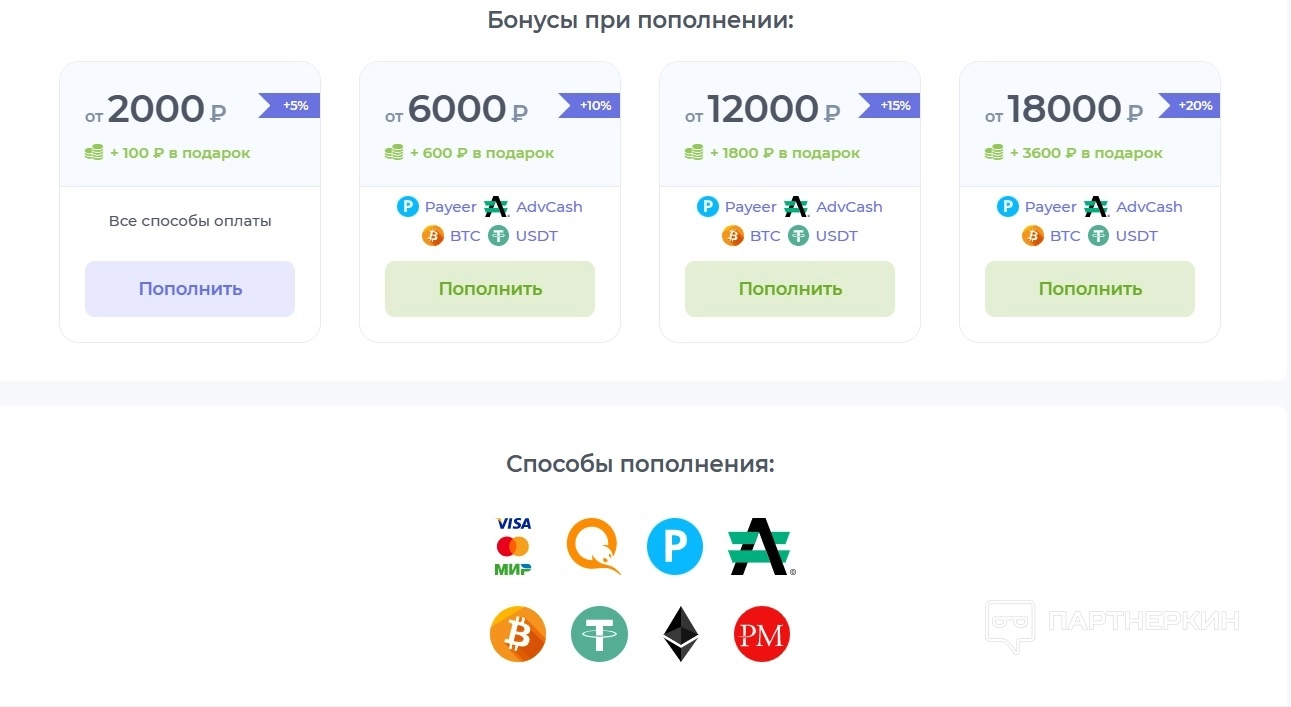Click the Perfect Money PM icon

point(762,634)
